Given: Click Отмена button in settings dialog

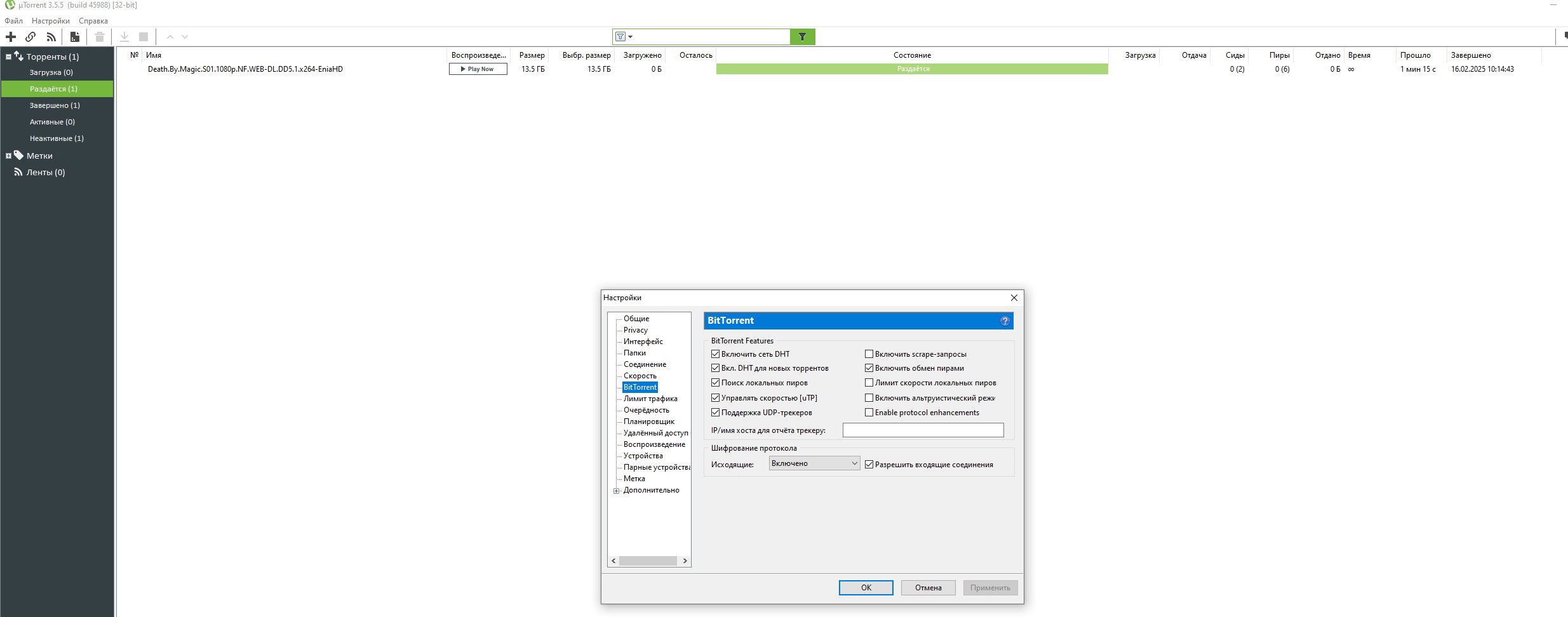Looking at the screenshot, I should coord(928,588).
